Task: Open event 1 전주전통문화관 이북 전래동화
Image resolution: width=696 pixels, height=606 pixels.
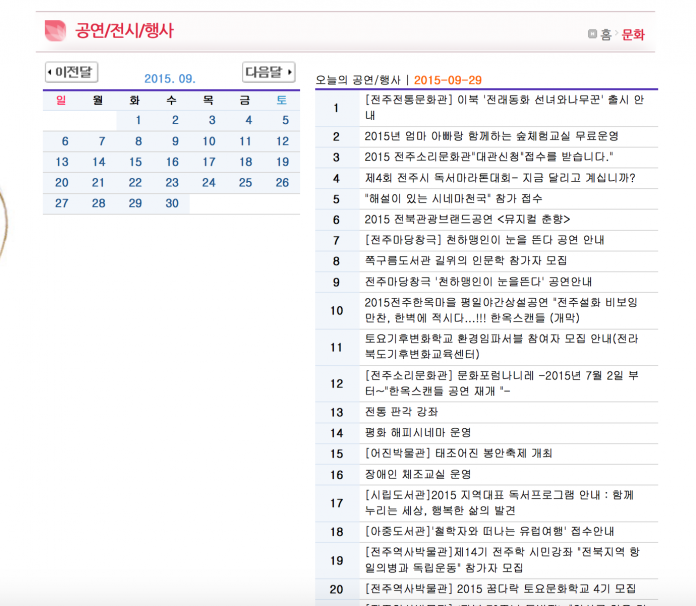Action: click(504, 107)
